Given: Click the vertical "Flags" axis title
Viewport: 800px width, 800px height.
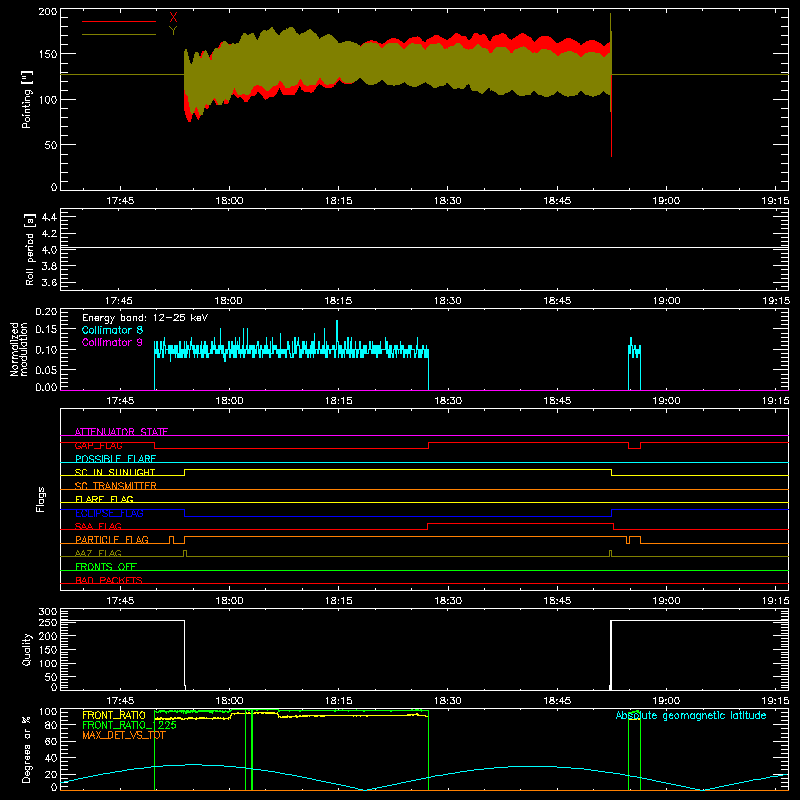Looking at the screenshot, I should [x=40, y=499].
